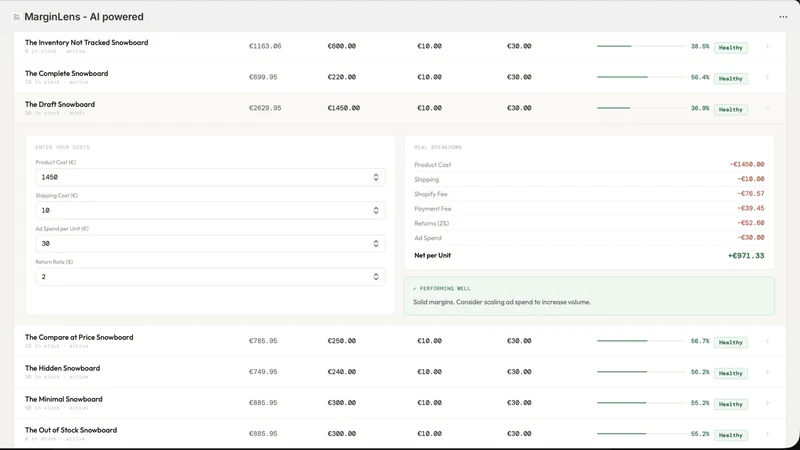Click the 56.7% margin percentage
This screenshot has height=450, width=800.
[x=700, y=341]
